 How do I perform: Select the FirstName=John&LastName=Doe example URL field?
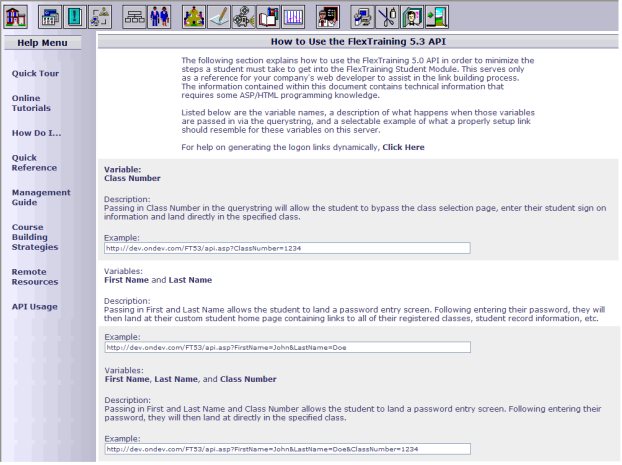(288, 348)
